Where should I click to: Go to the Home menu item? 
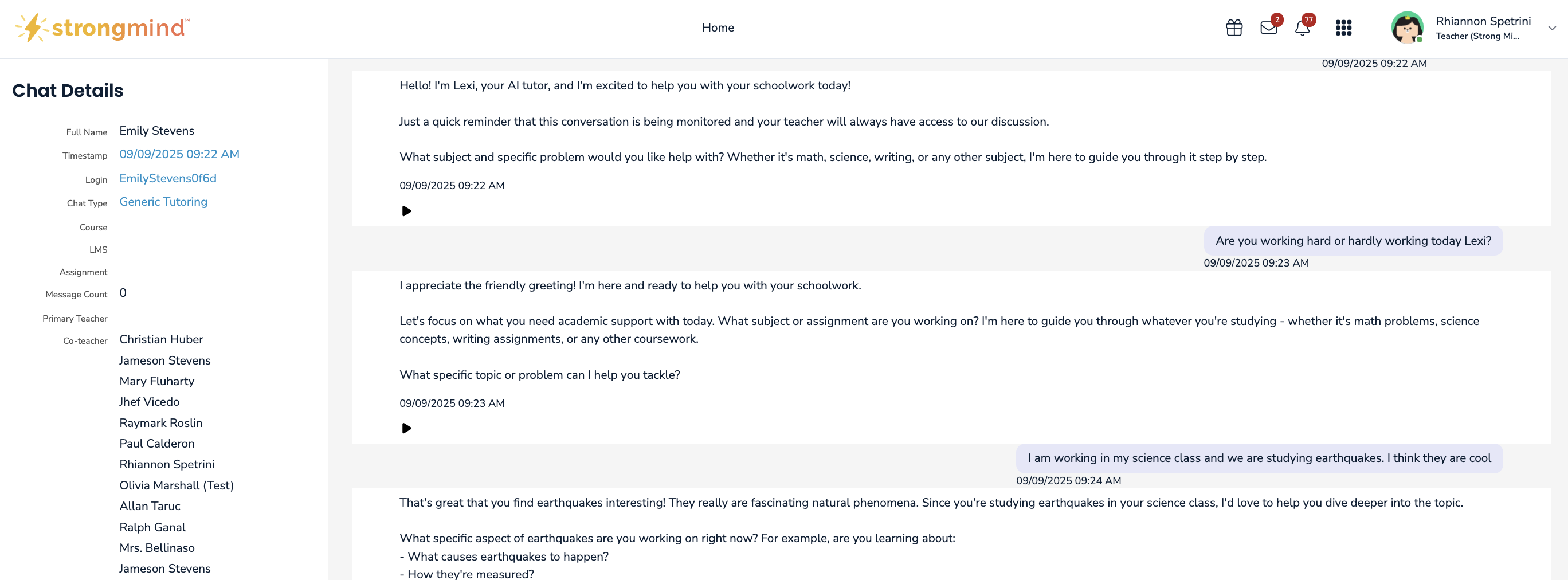coord(718,28)
